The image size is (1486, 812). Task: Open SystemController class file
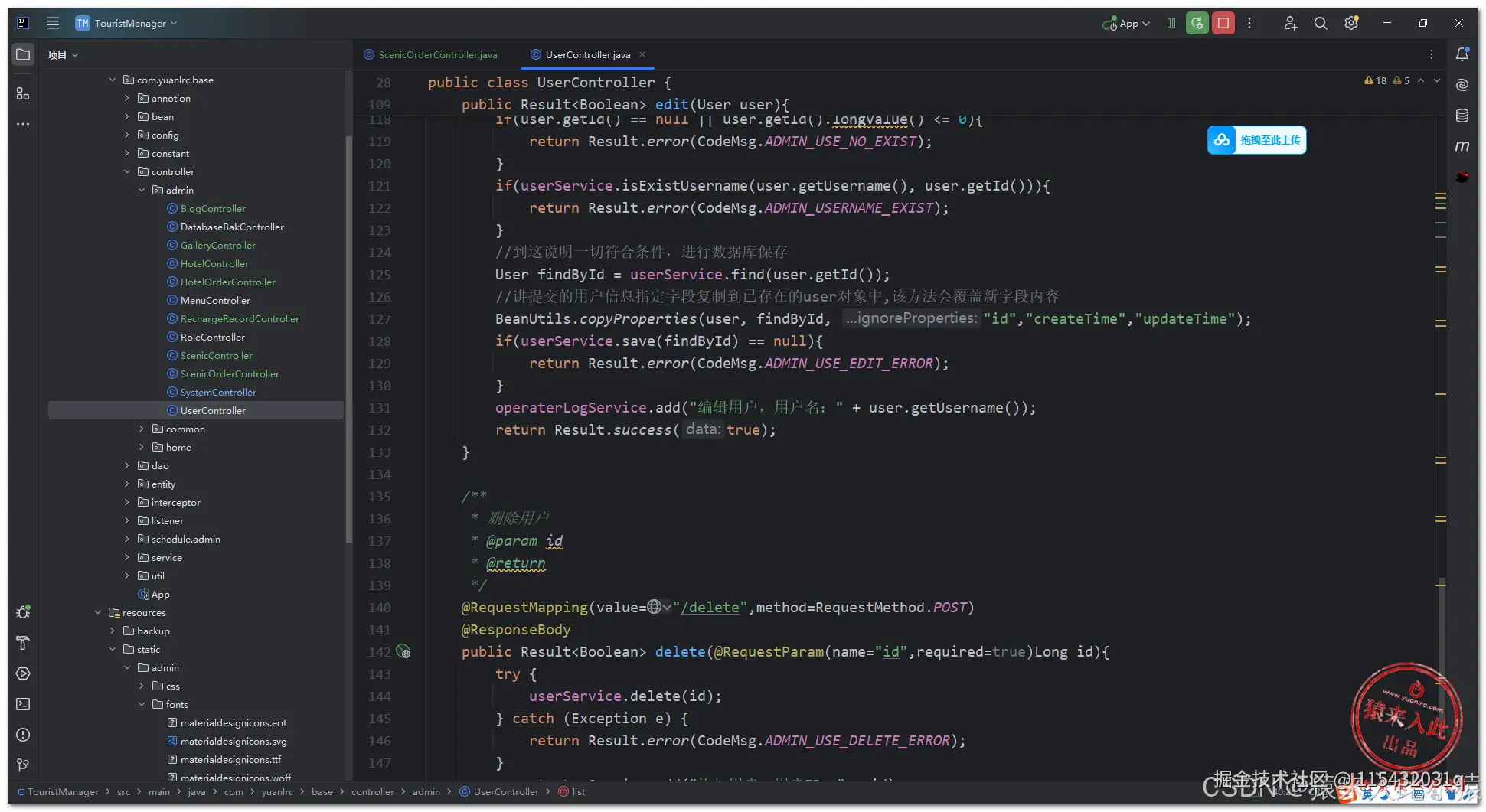coord(218,392)
